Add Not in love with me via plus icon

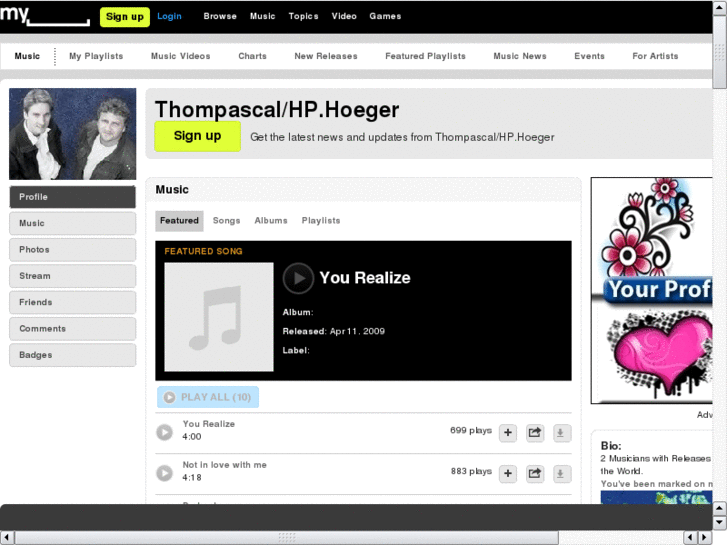click(x=508, y=474)
